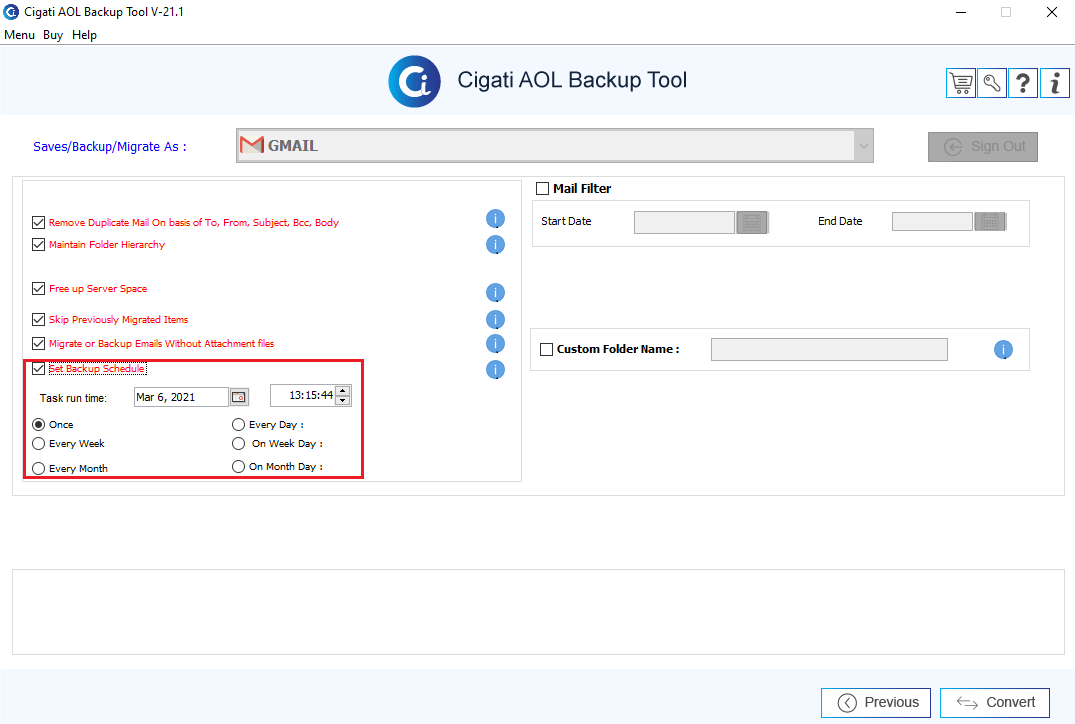The height and width of the screenshot is (724, 1075).
Task: Click the End Date input field
Action: coord(932,221)
